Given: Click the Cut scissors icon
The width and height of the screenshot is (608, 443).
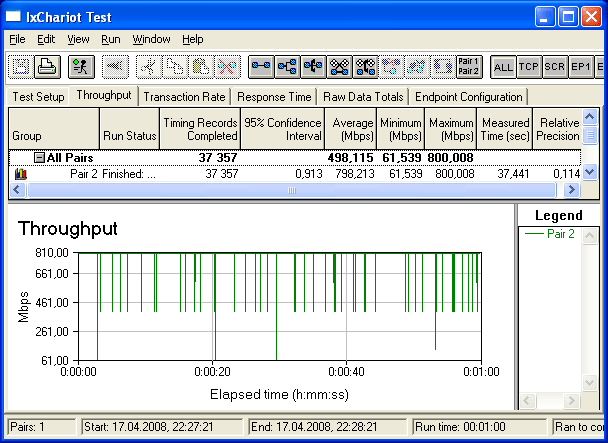Looking at the screenshot, I should tap(149, 67).
